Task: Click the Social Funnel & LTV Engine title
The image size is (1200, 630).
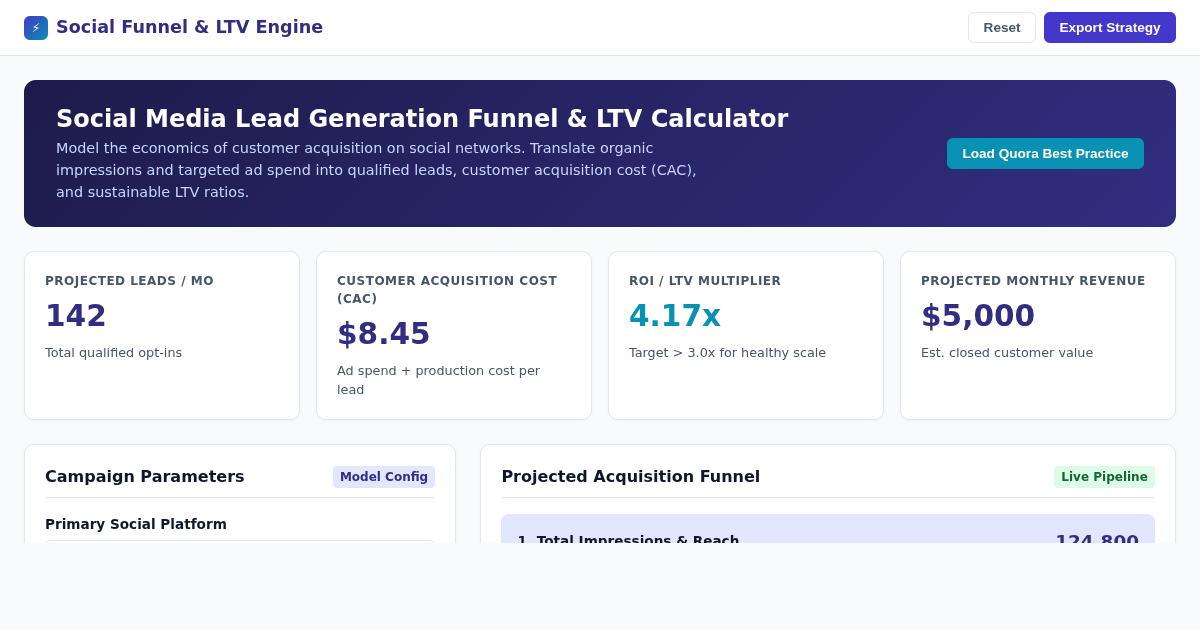Action: [x=189, y=27]
